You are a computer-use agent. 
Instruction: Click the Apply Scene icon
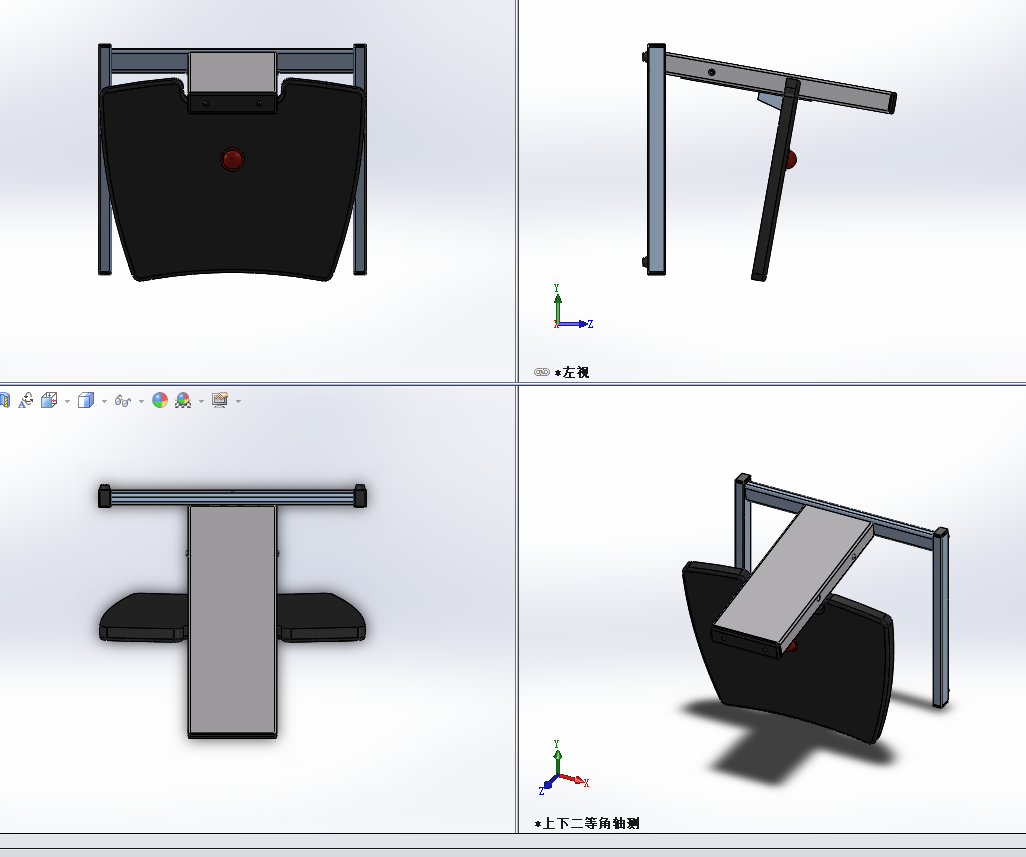(183, 400)
